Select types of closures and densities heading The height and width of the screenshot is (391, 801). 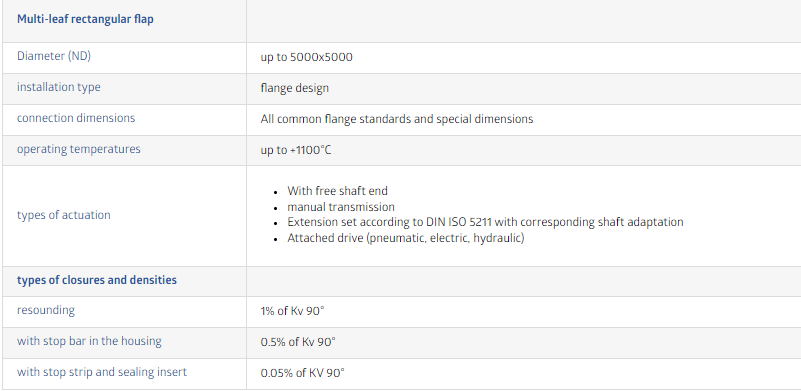point(97,280)
